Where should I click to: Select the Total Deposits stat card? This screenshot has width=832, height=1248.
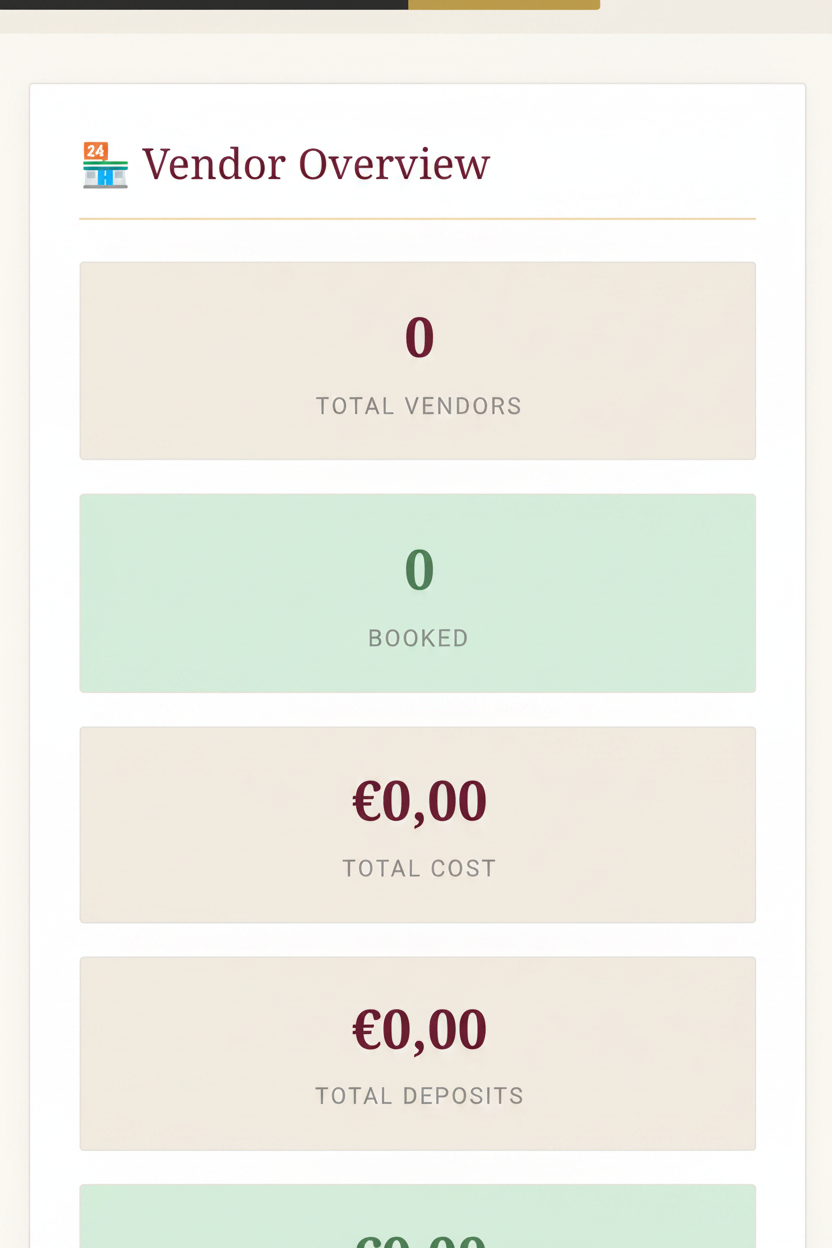[418, 1054]
